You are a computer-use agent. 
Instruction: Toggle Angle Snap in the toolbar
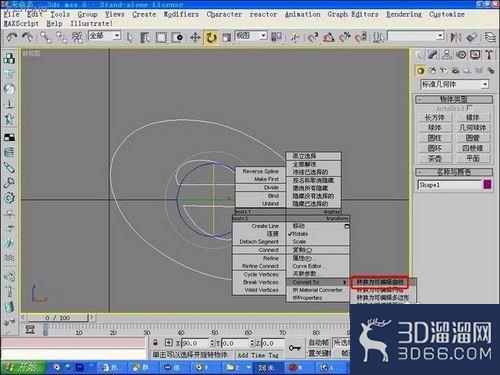[x=328, y=37]
